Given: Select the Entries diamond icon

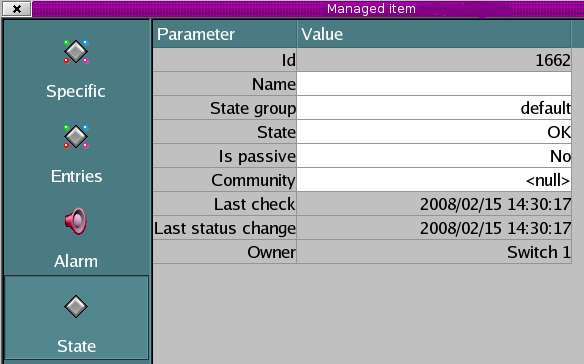Looking at the screenshot, I should (76, 137).
